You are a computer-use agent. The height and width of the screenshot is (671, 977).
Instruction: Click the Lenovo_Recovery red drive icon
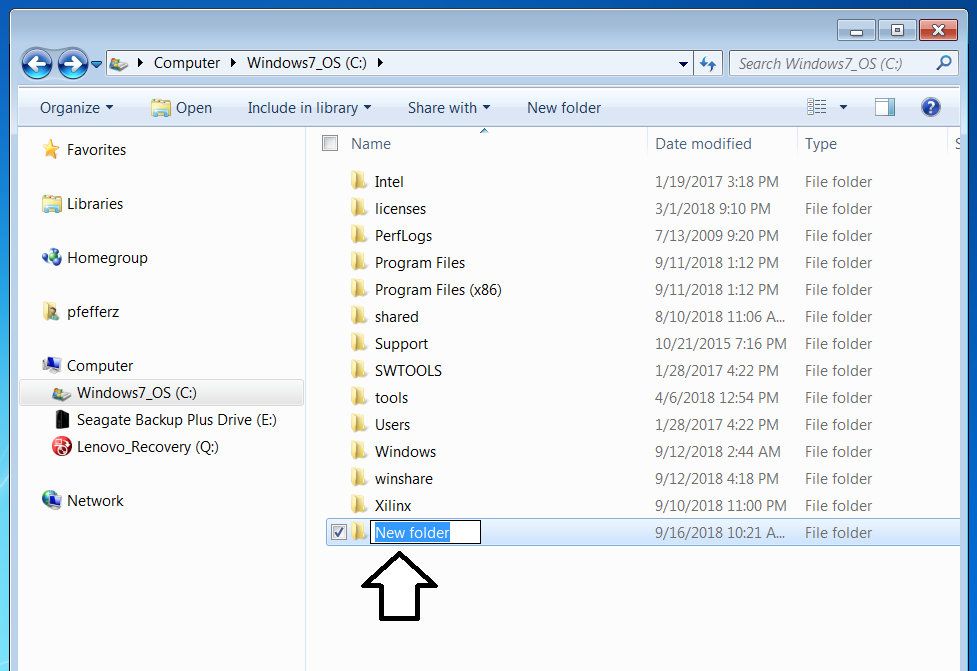click(x=62, y=446)
